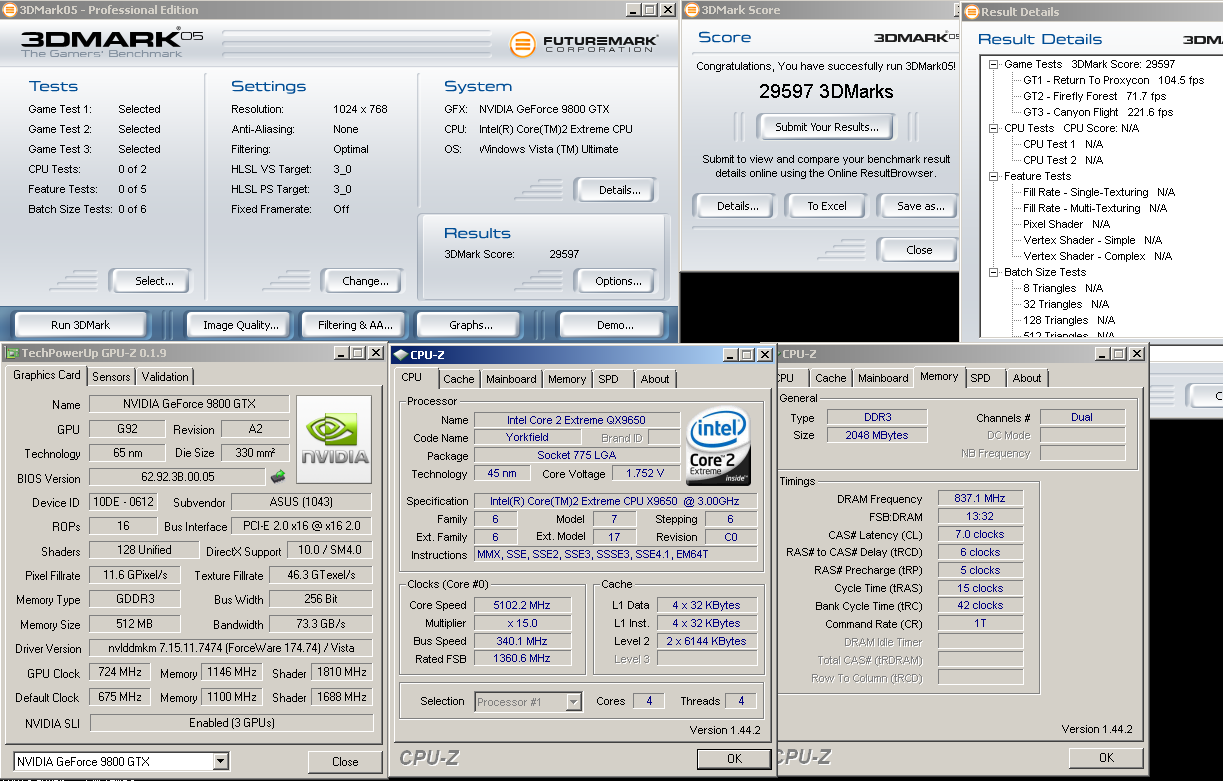The image size is (1223, 781).
Task: Select CPU Test 1 tree row
Action: click(1063, 144)
